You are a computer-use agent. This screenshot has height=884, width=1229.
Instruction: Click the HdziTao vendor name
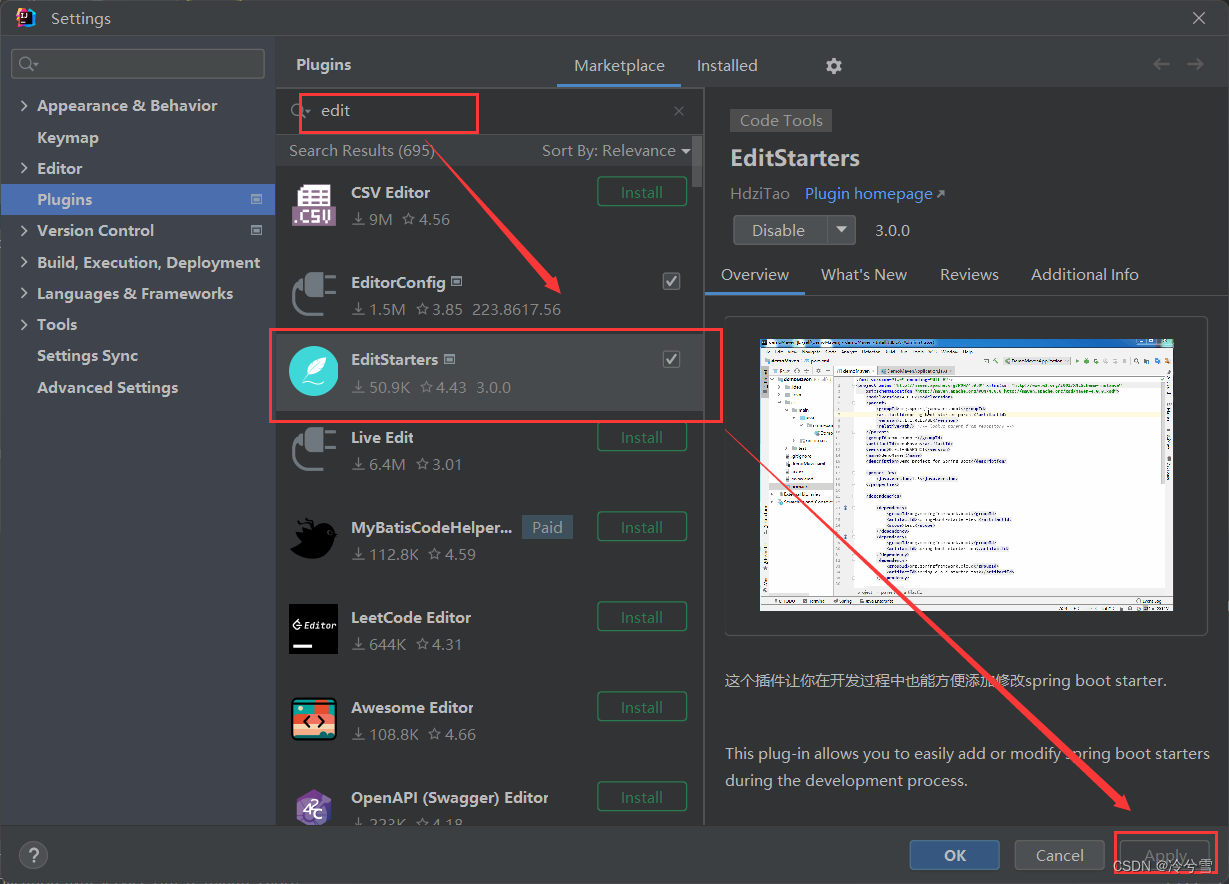760,194
